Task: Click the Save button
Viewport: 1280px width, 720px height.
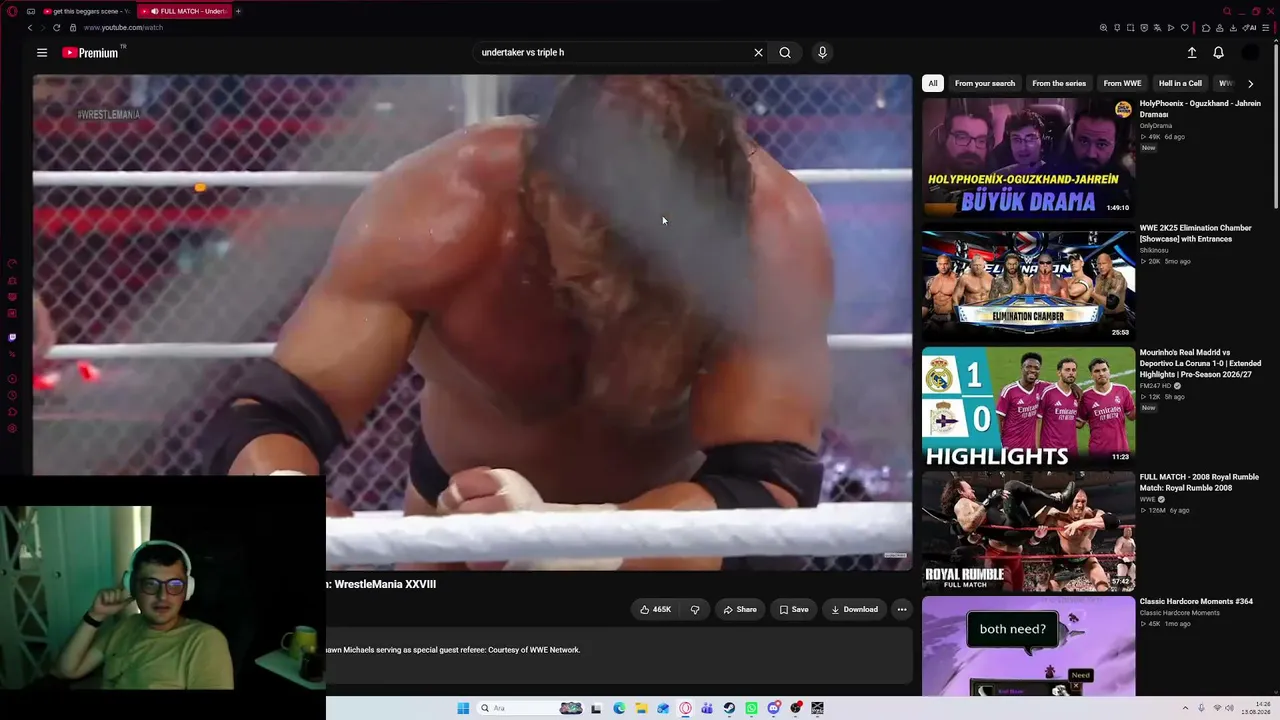Action: click(794, 609)
